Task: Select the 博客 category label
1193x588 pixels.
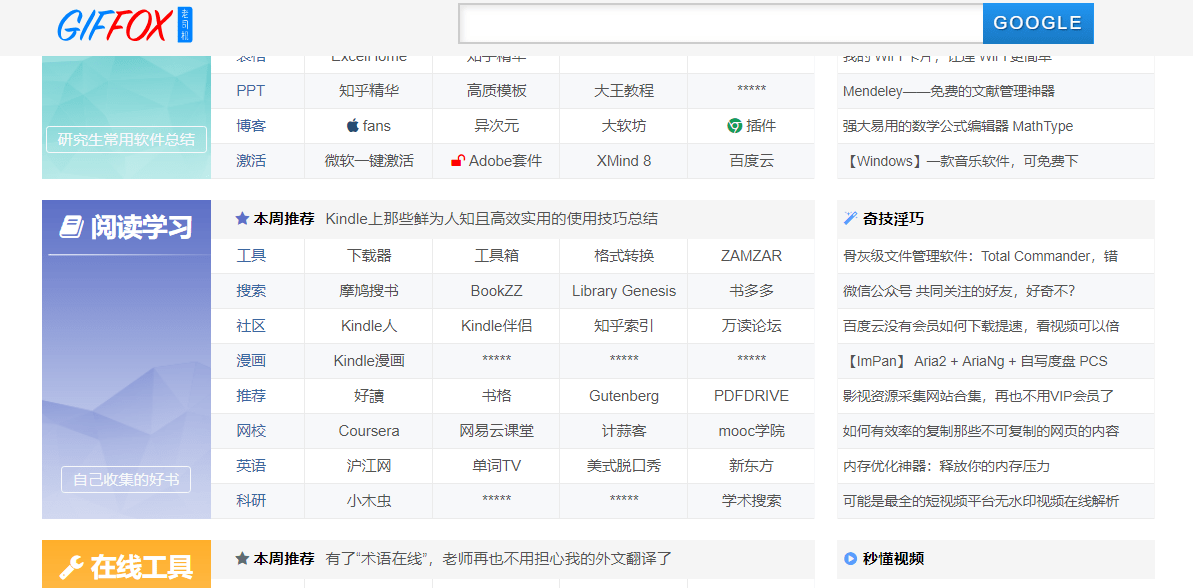Action: coord(251,126)
